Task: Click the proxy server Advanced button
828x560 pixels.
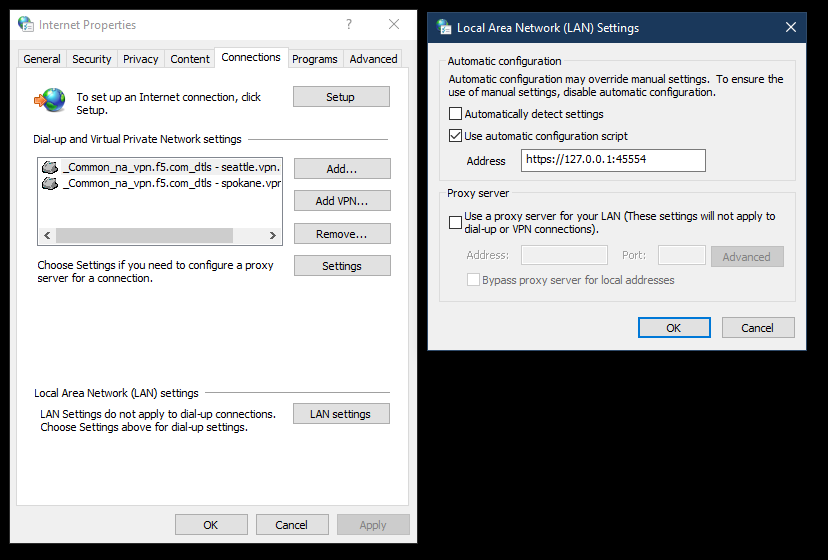Action: click(x=747, y=256)
